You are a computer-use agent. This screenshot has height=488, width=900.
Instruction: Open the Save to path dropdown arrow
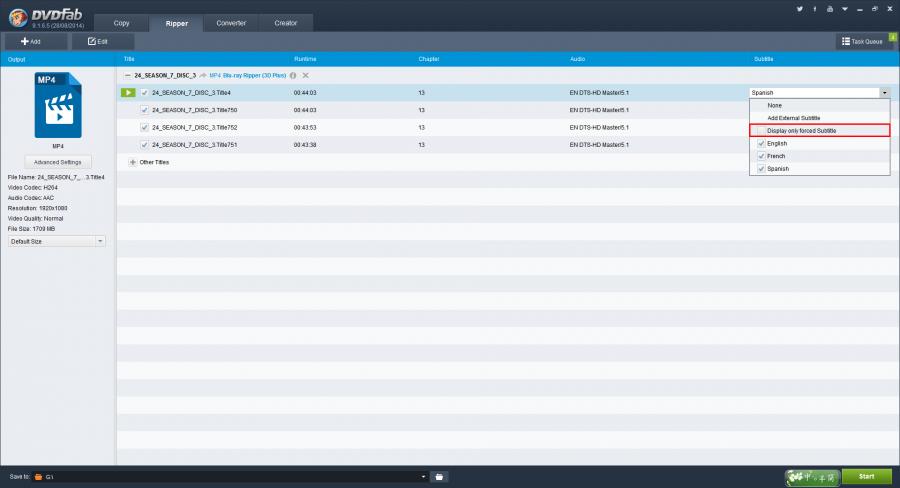tap(423, 477)
